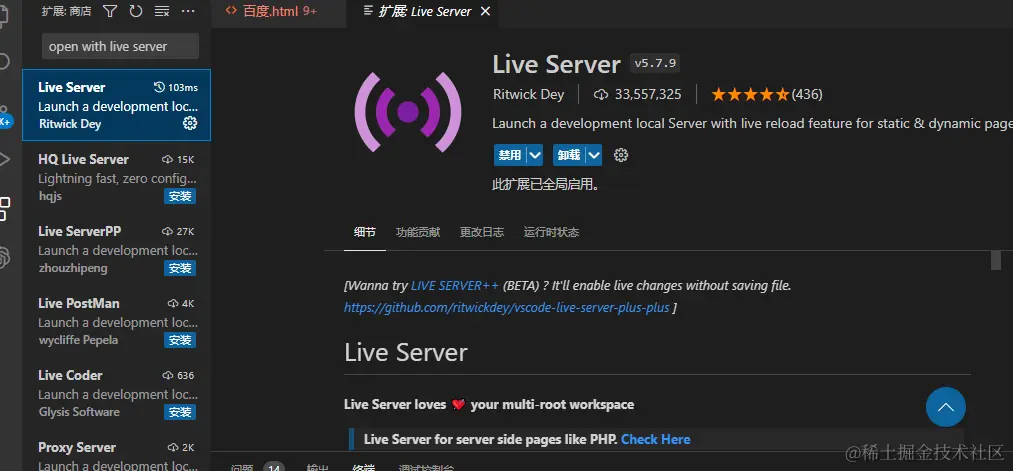Image resolution: width=1013 pixels, height=471 pixels.
Task: Click the install count download icon
Action: [x=601, y=94]
